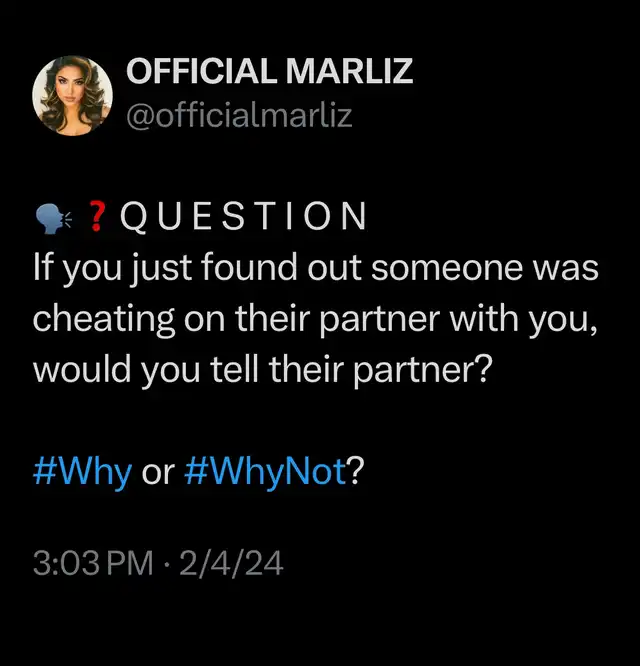Open the @officialmarliz handle
This screenshot has width=640, height=666.
[x=239, y=115]
